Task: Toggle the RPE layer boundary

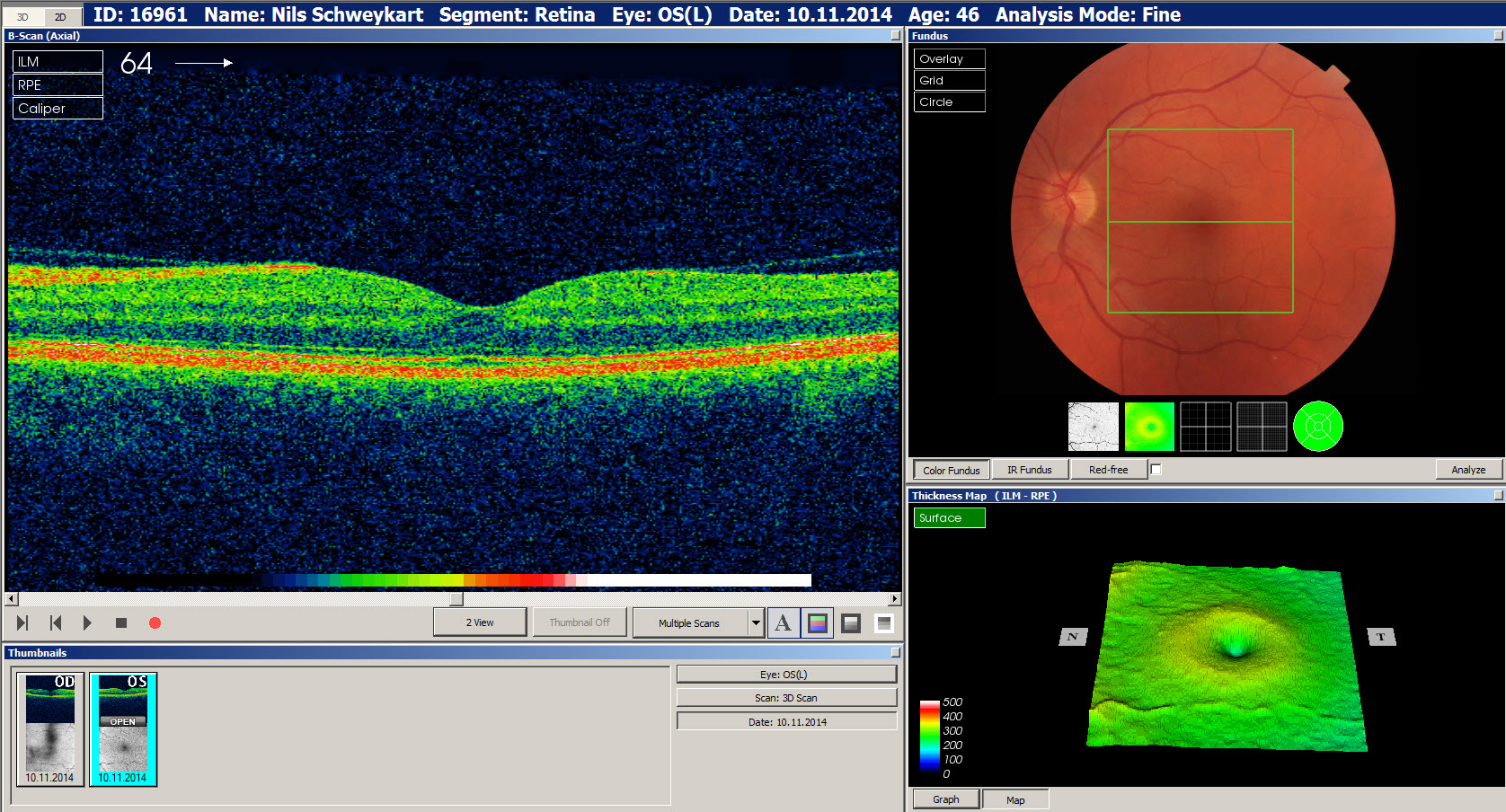Action: tap(58, 85)
